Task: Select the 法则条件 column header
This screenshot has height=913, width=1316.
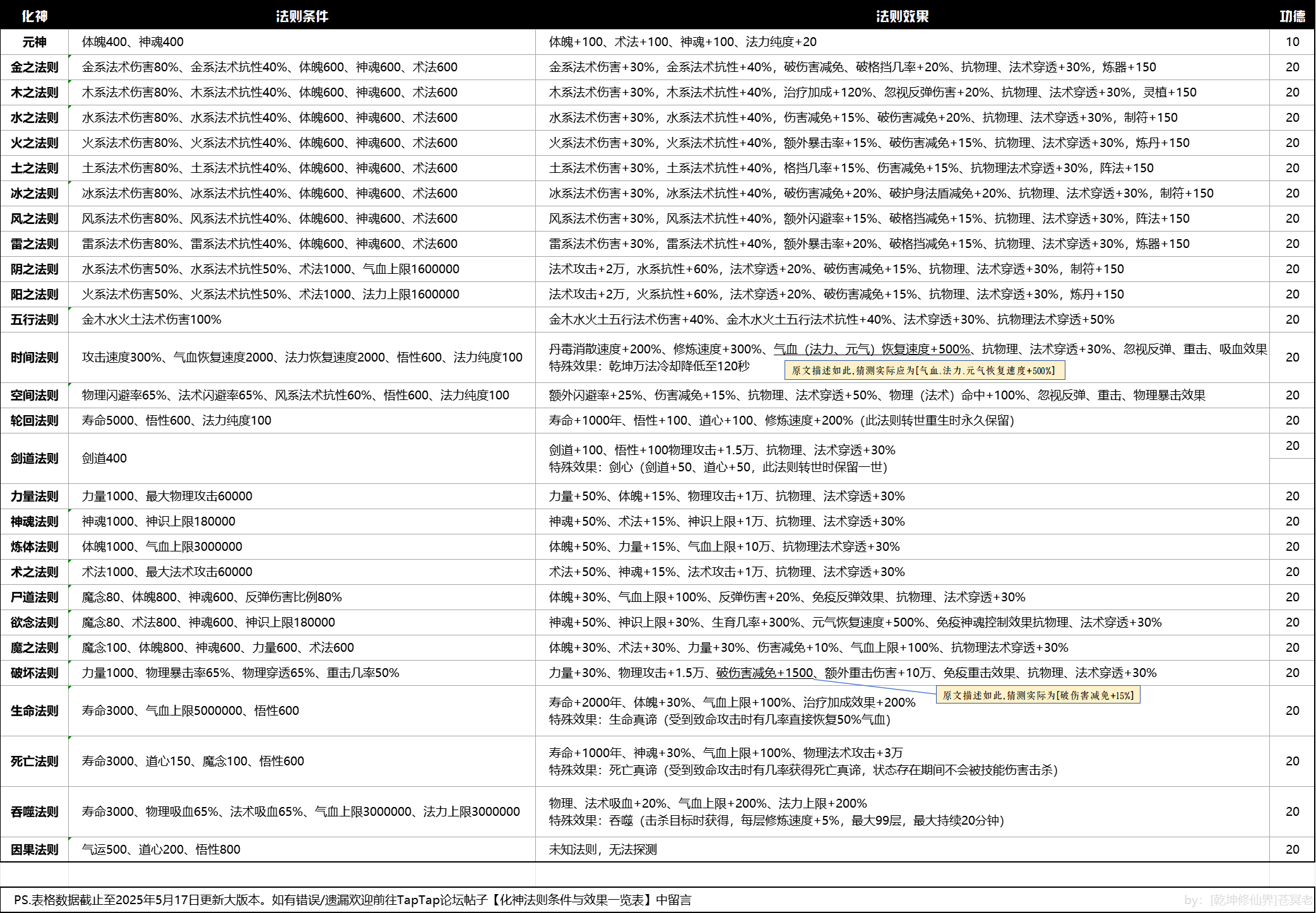Action: pos(302,16)
